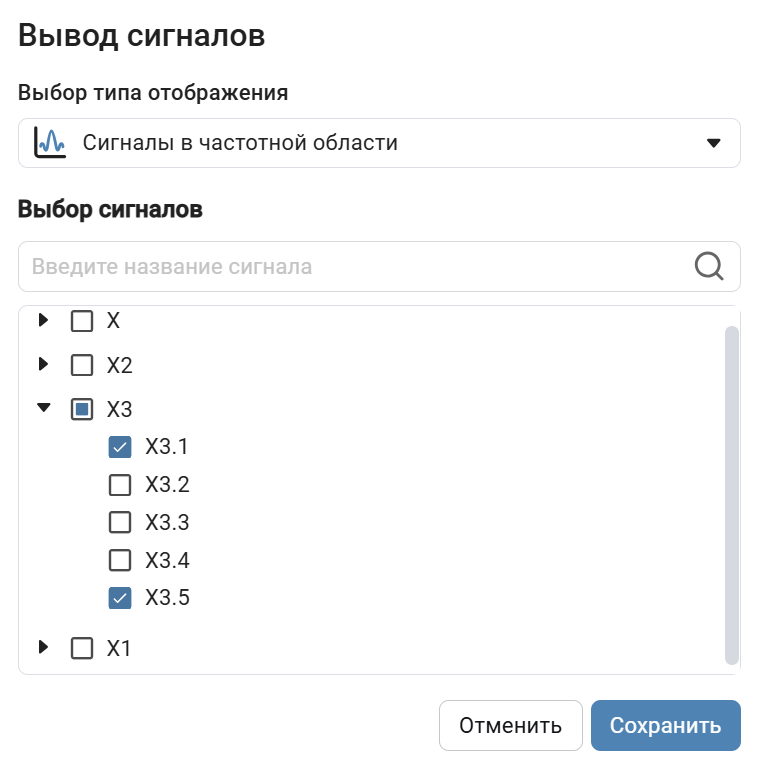Viewport: 758px width, 769px height.
Task: Check the X1 checkbox
Action: 82,648
